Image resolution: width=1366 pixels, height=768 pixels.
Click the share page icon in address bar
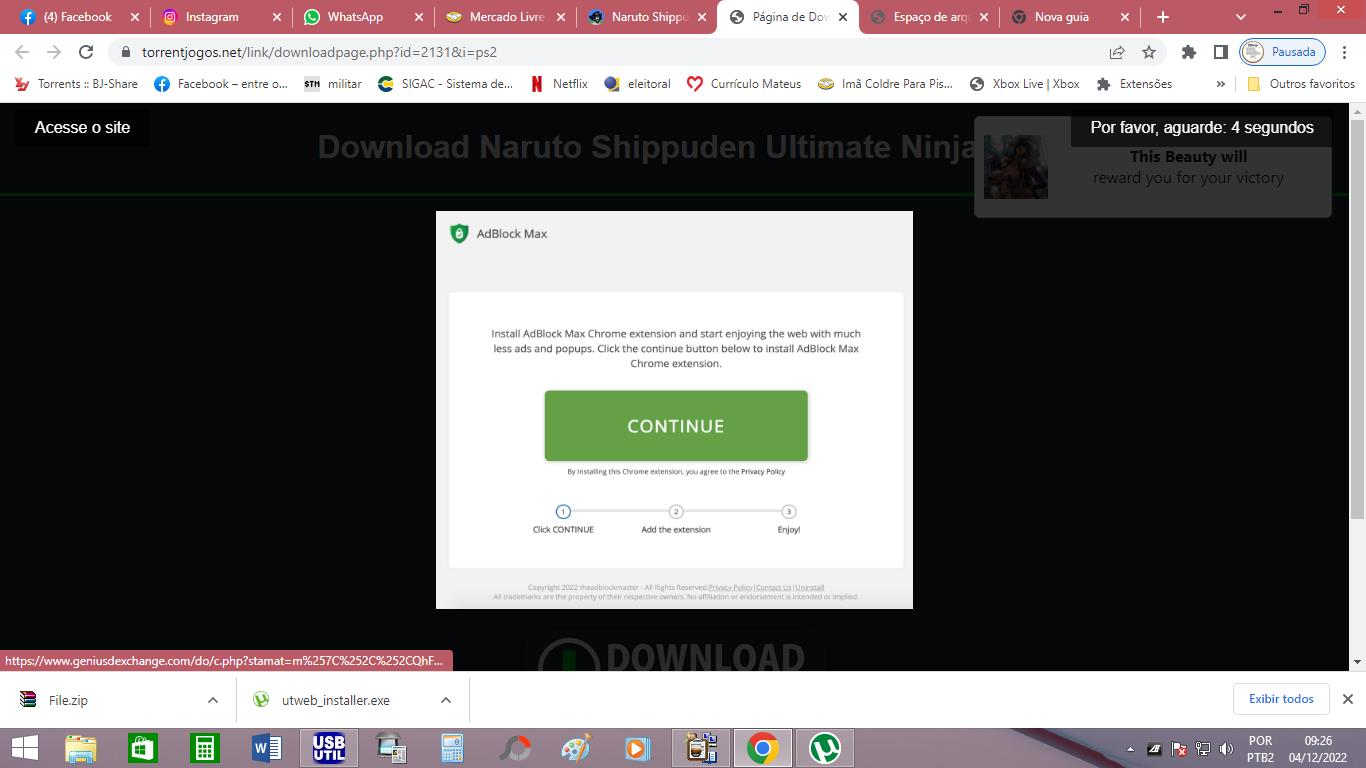pos(1117,52)
